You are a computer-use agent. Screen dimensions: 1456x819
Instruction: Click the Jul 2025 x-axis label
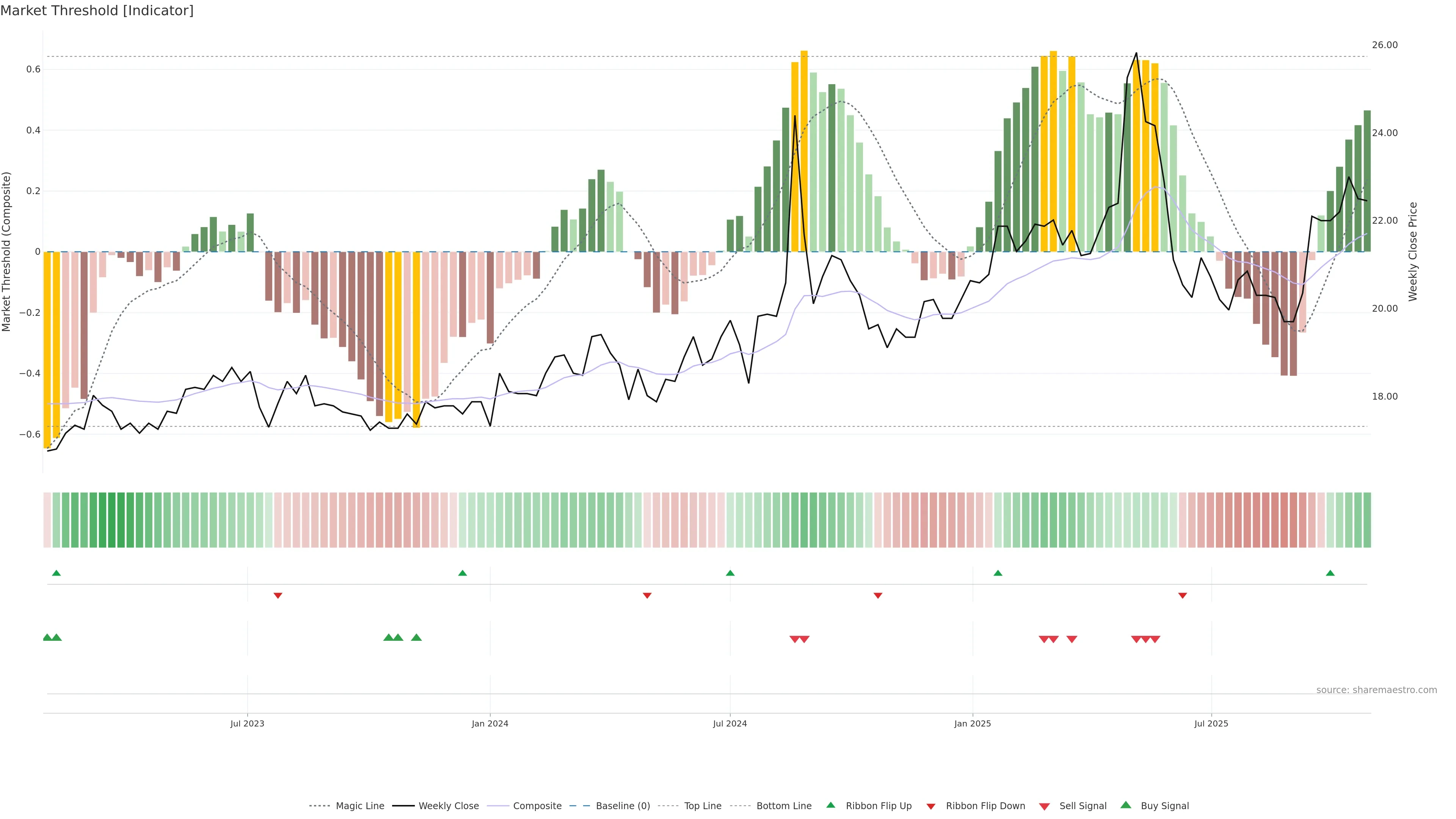click(1211, 723)
